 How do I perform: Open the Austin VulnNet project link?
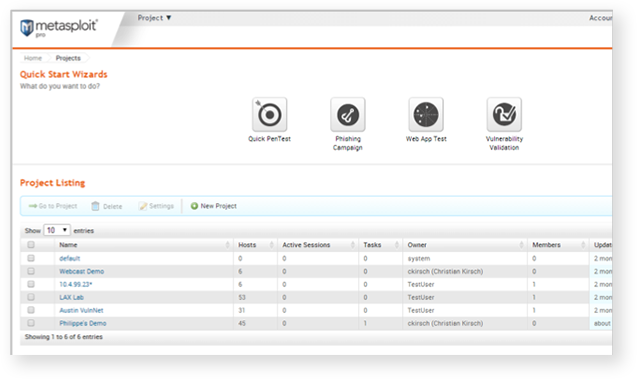click(x=81, y=310)
